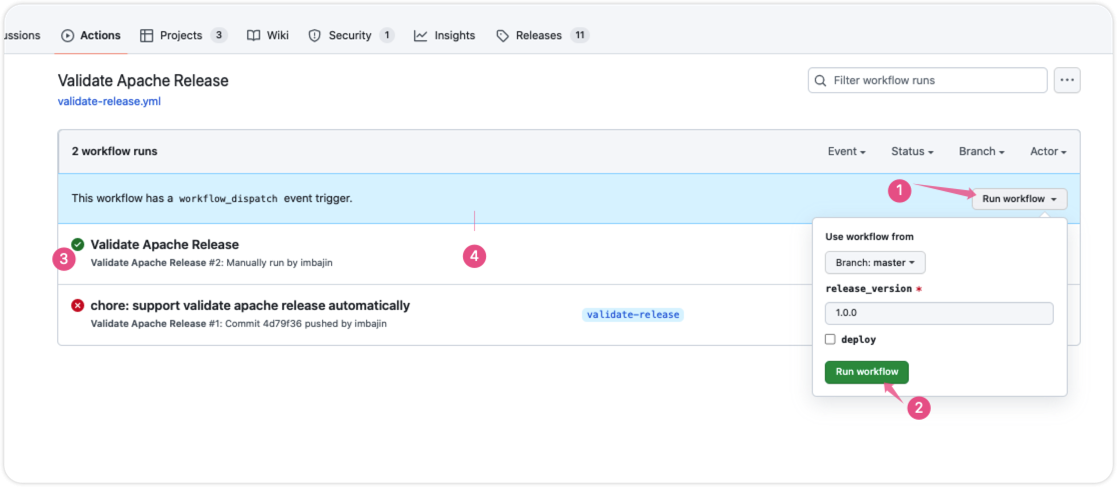Viewport: 1117px width, 487px height.
Task: Click the Wiki book icon
Action: click(254, 36)
